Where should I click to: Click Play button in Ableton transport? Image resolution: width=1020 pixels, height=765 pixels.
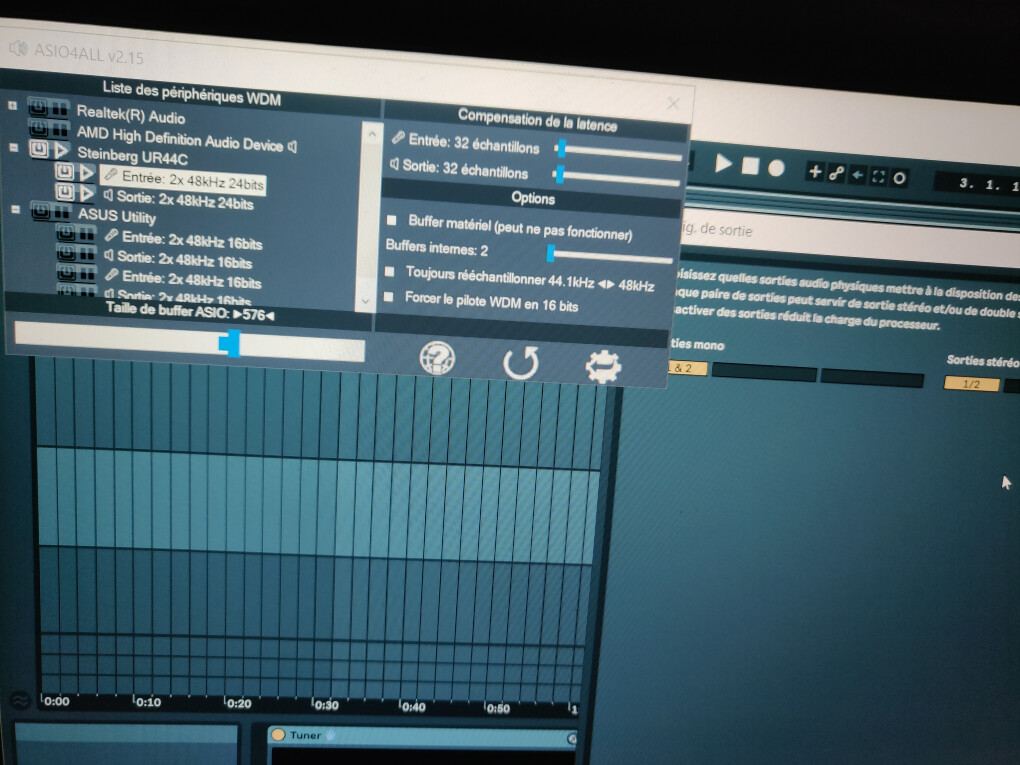(723, 163)
